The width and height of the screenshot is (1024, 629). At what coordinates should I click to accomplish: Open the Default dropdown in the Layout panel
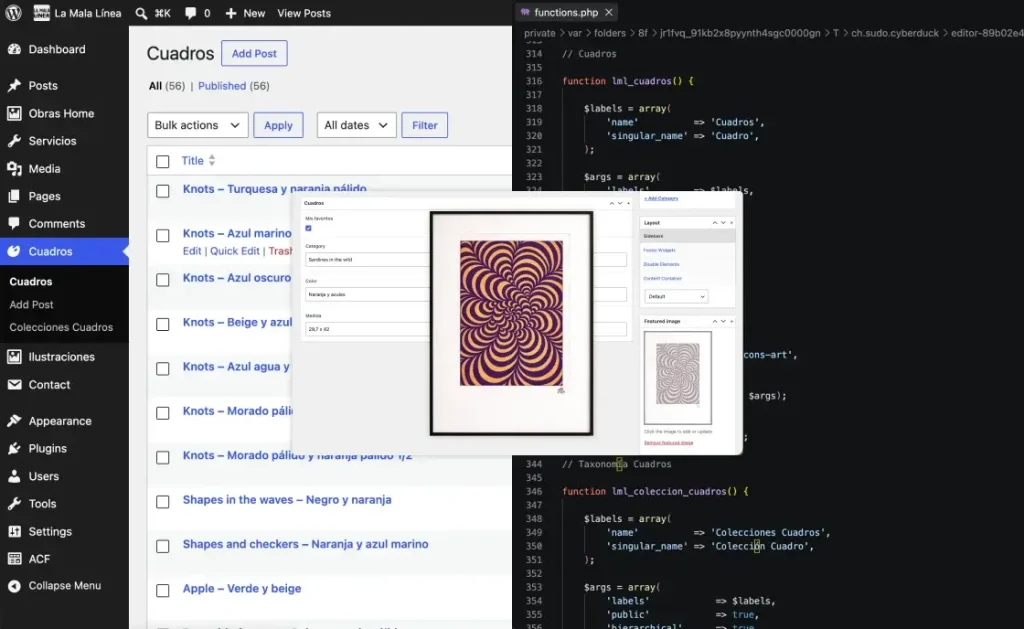[x=675, y=297]
